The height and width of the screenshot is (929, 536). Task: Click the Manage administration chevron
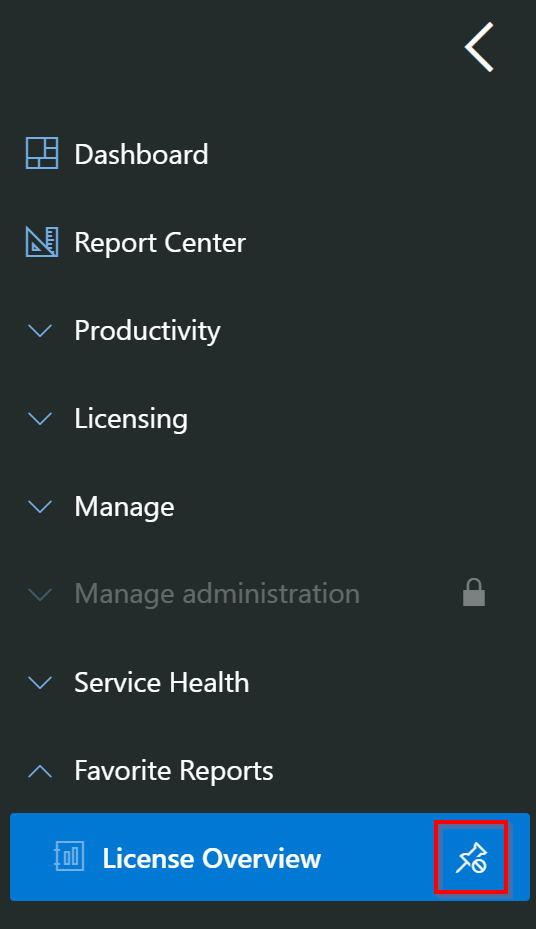click(x=40, y=594)
